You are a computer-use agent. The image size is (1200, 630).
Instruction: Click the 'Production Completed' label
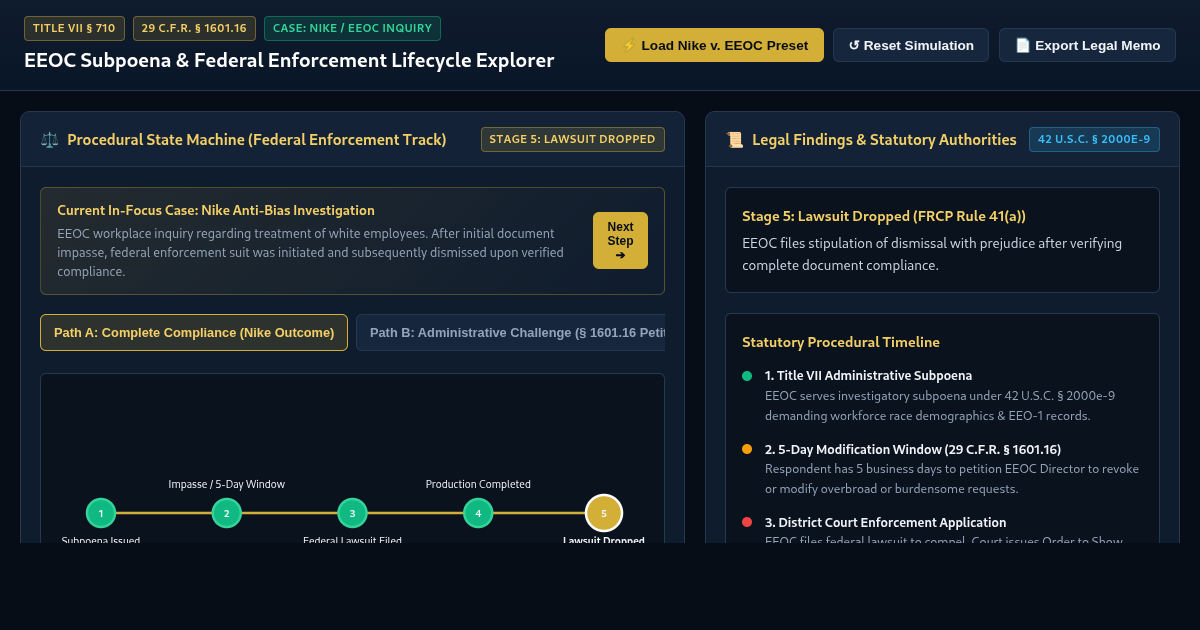click(x=478, y=484)
